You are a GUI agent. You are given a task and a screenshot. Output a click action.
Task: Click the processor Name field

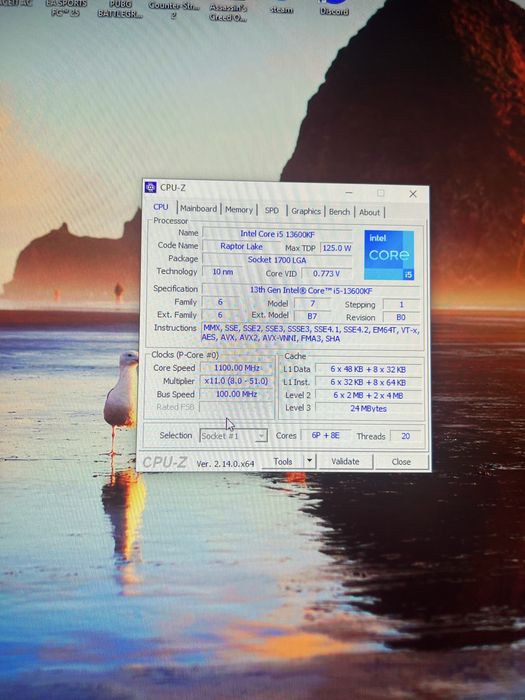pos(277,233)
